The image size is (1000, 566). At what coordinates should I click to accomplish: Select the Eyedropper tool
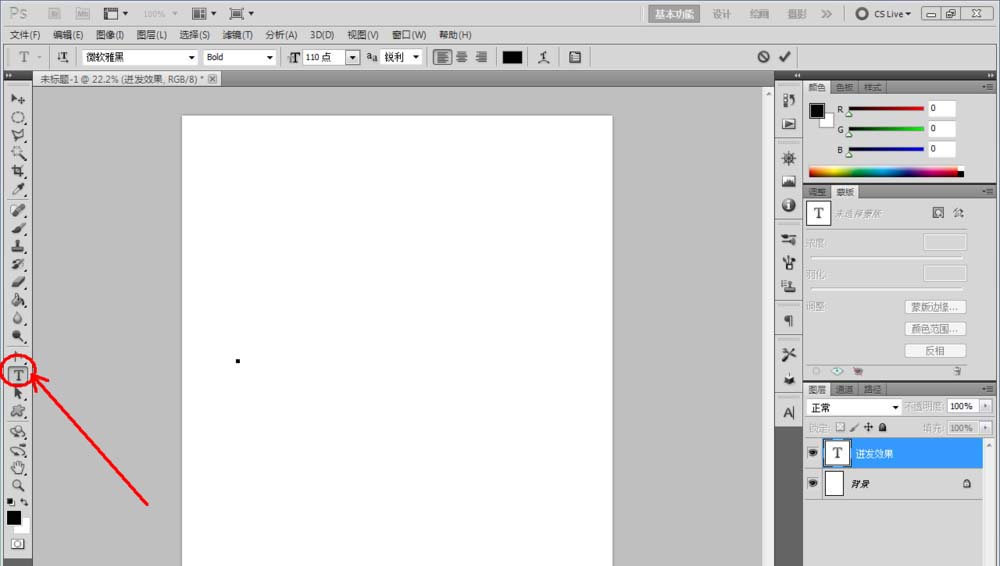tap(18, 189)
